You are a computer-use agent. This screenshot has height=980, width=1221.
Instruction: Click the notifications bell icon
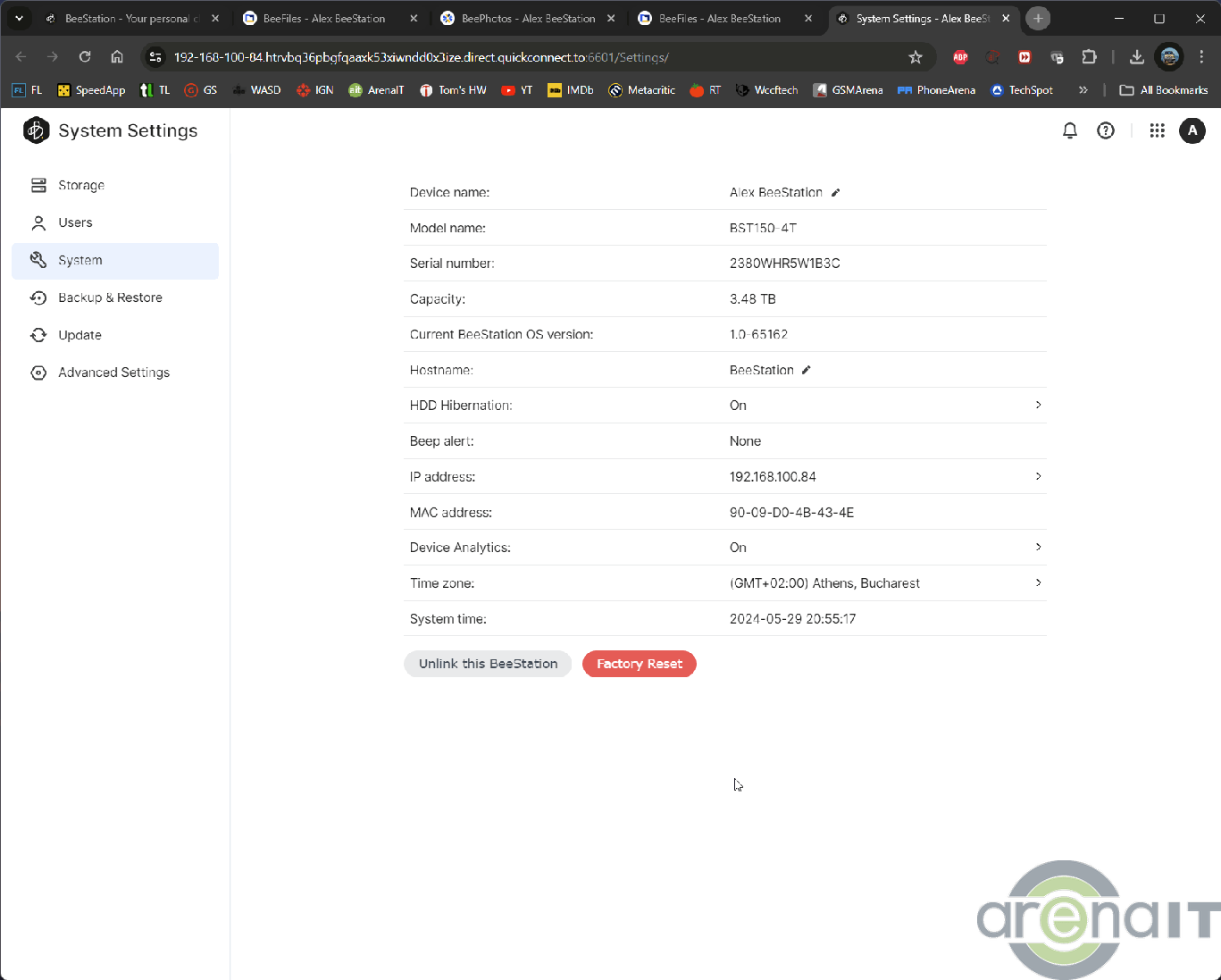(x=1069, y=131)
